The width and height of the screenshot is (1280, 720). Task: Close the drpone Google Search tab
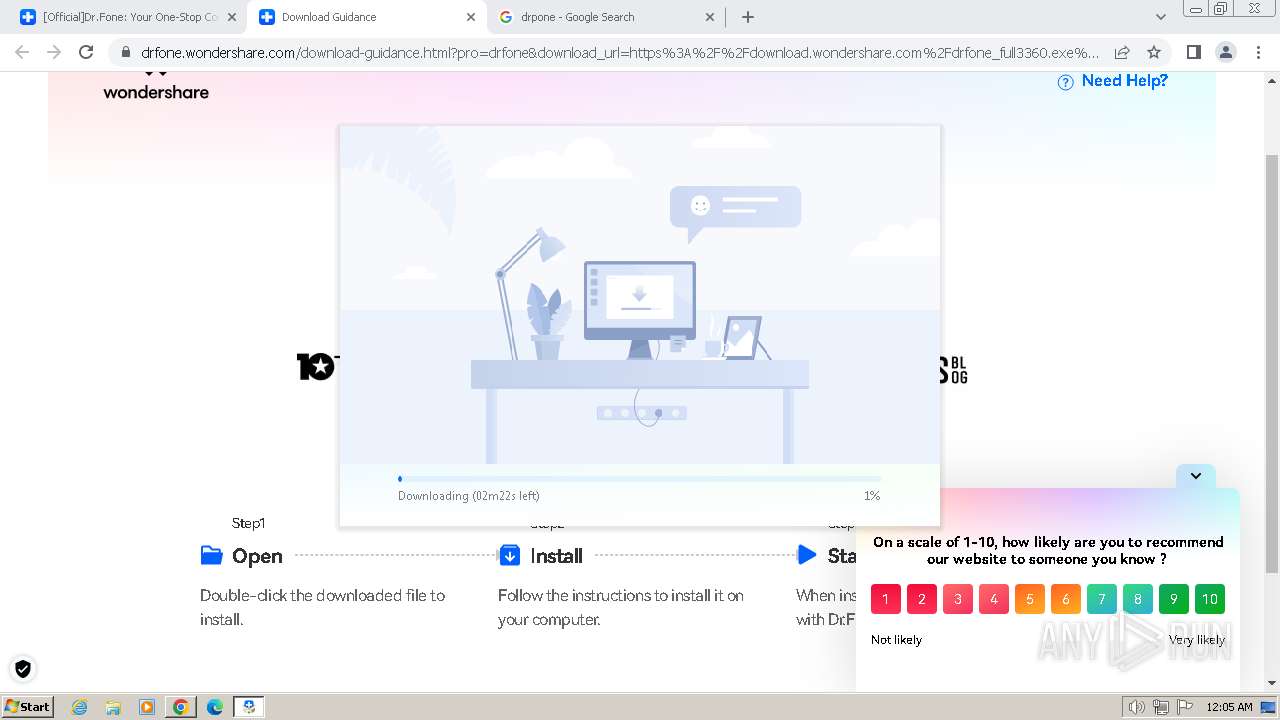point(710,17)
